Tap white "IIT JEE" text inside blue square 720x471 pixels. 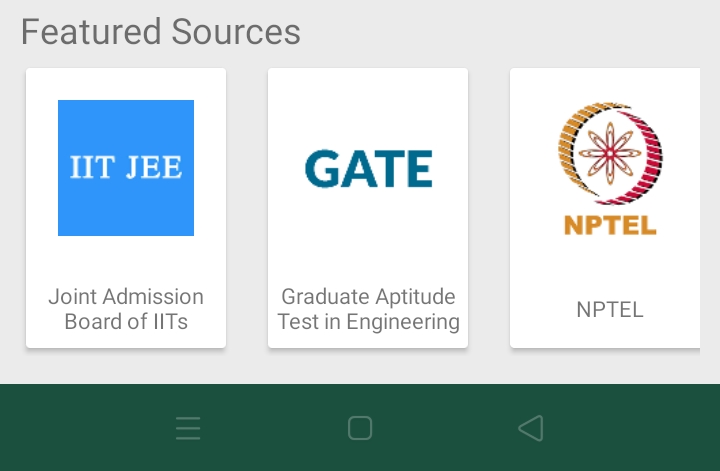tap(126, 167)
